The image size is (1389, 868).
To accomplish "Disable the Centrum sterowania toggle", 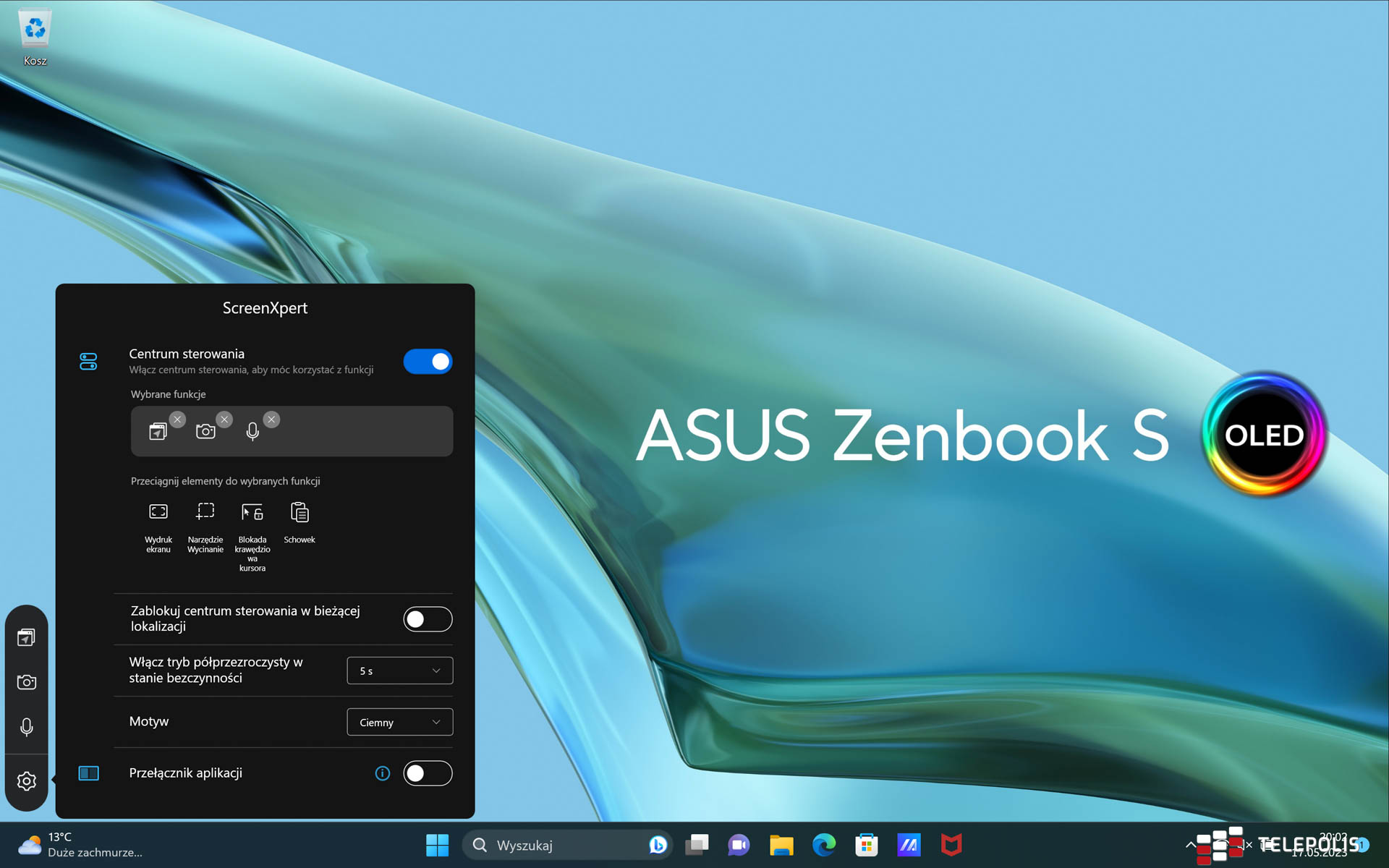I will [428, 362].
